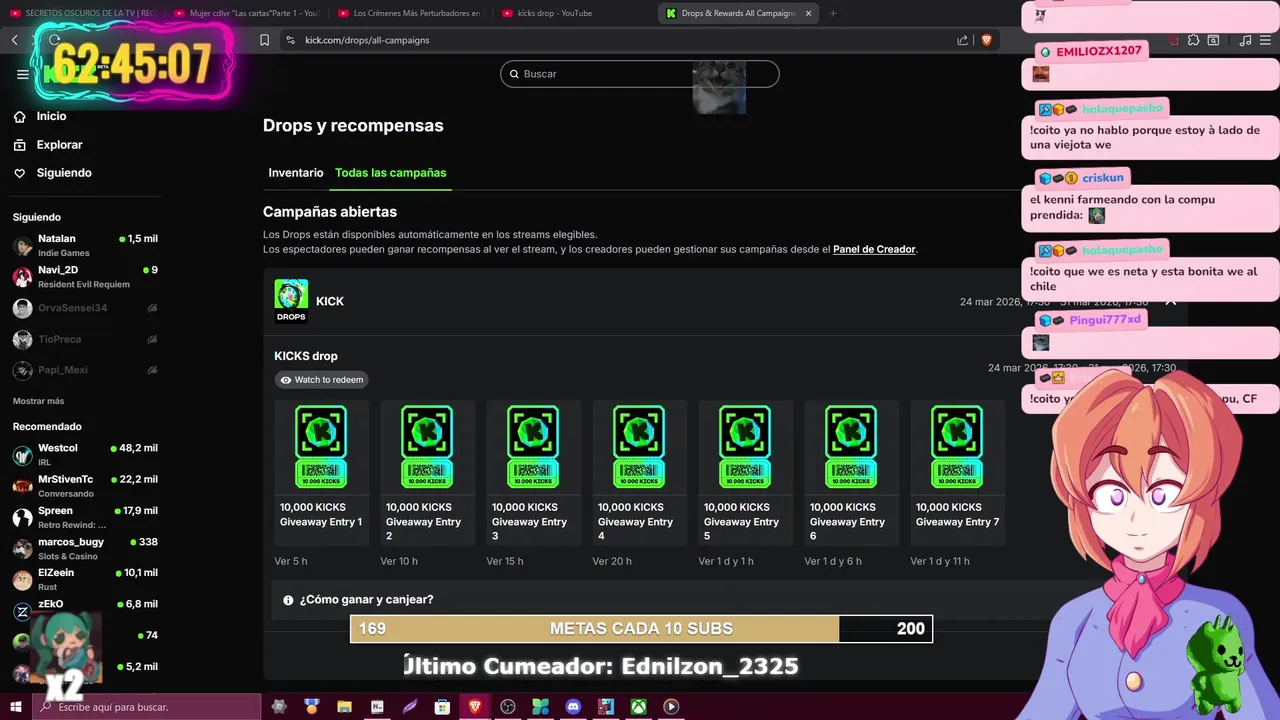The width and height of the screenshot is (1280, 720).
Task: Select Giveaway Entry 2 drop image
Action: [427, 446]
